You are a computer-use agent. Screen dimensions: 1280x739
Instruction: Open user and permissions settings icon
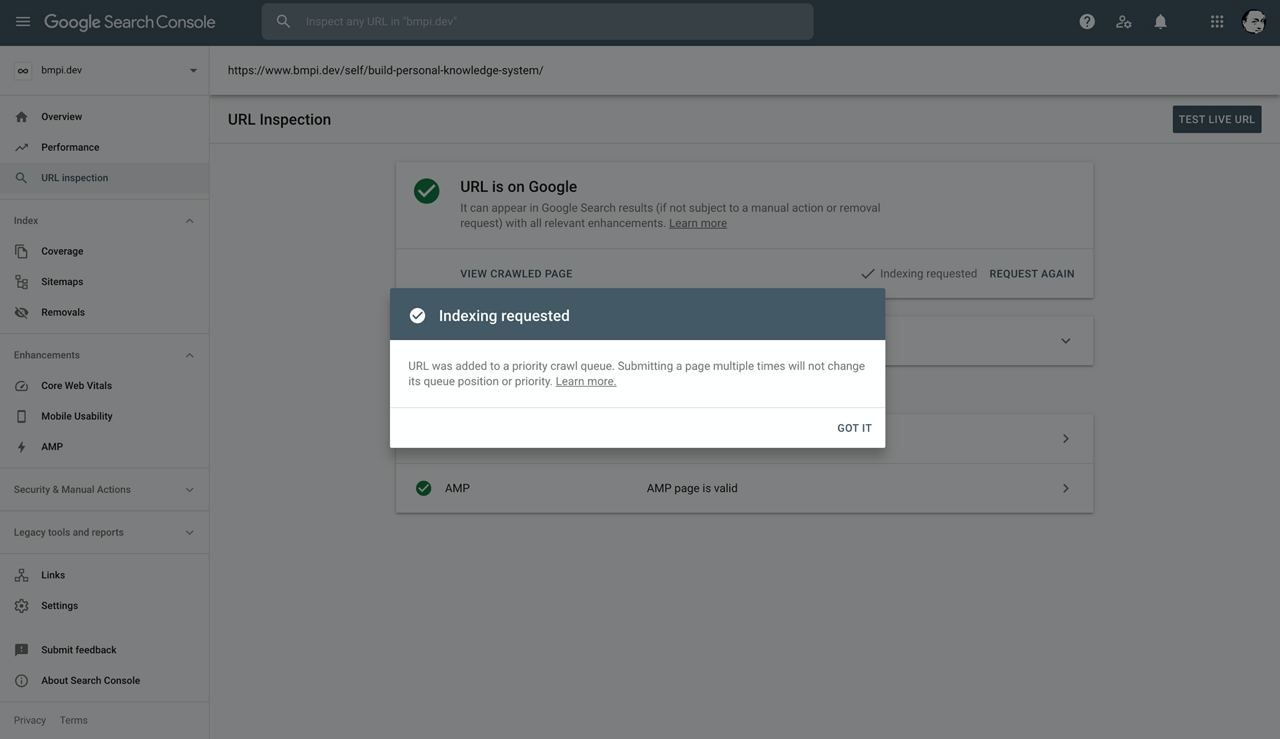(x=1124, y=21)
